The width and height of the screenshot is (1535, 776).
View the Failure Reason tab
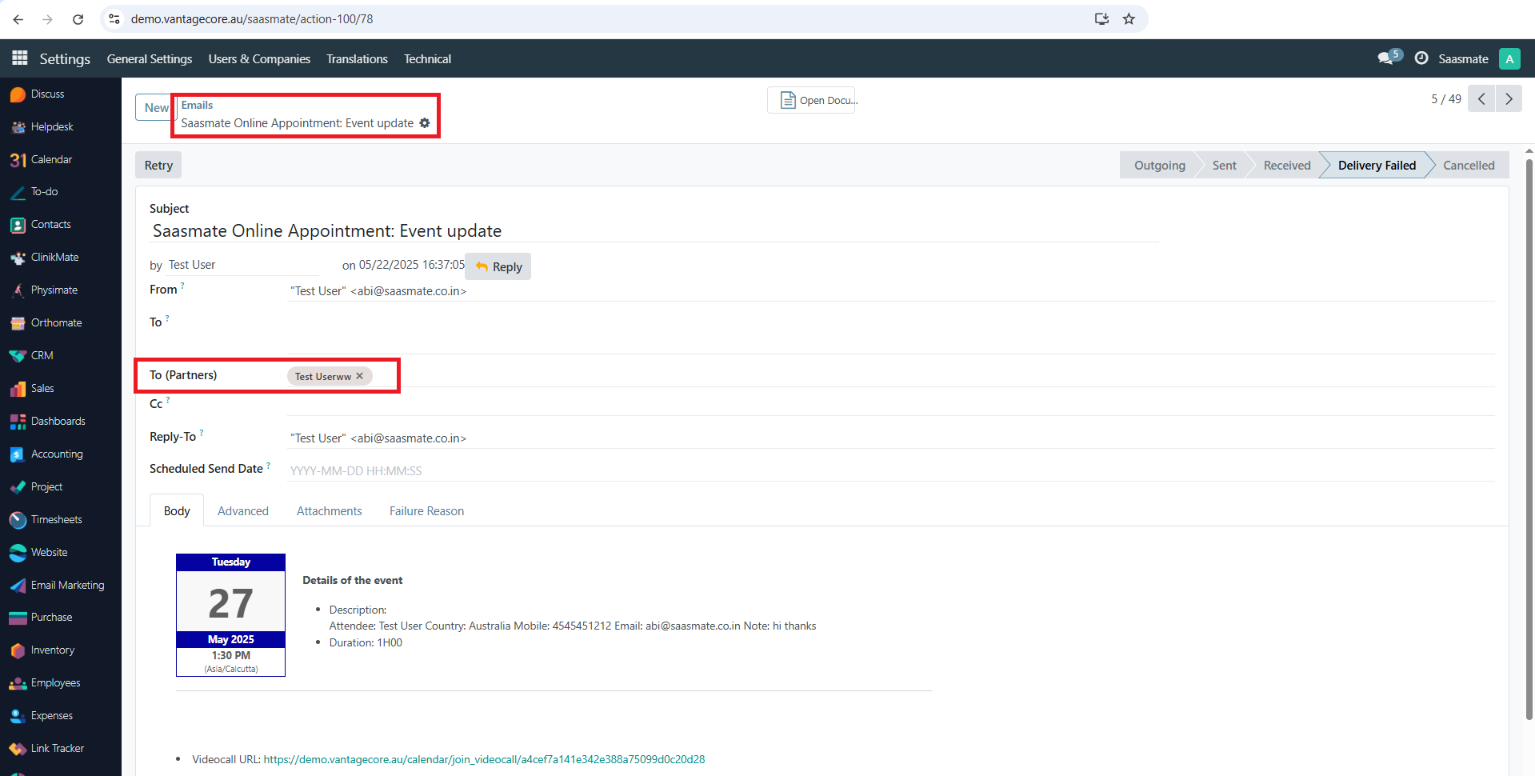coord(426,511)
